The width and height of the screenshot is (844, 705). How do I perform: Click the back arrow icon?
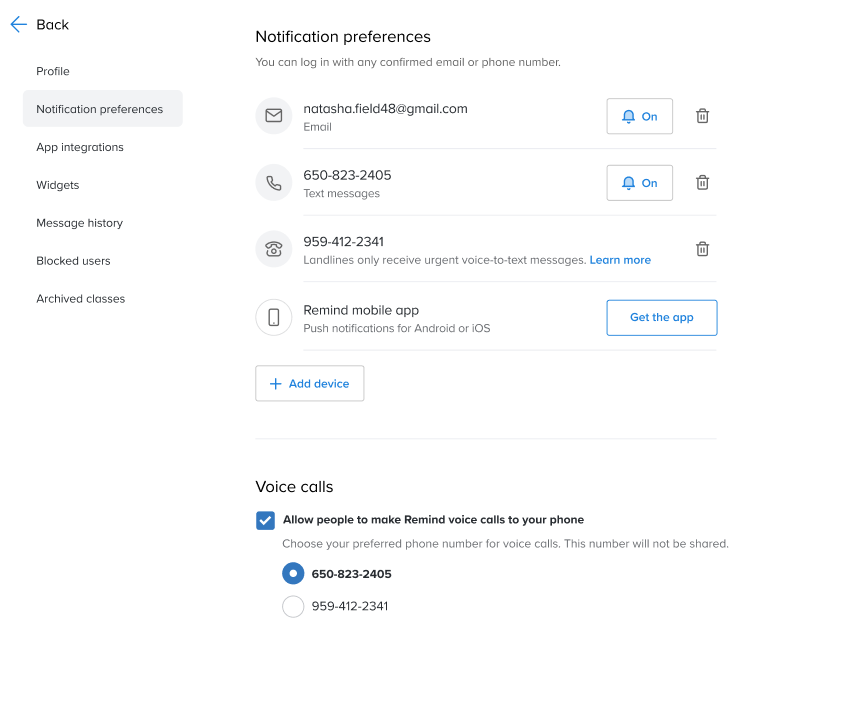18,24
